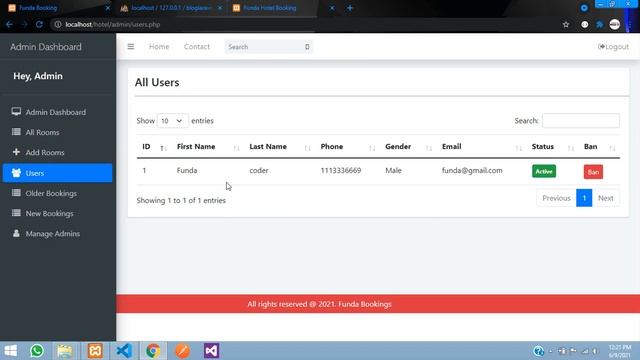Click the email funda@gmail.com cell
The height and width of the screenshot is (360, 640).
pos(472,171)
